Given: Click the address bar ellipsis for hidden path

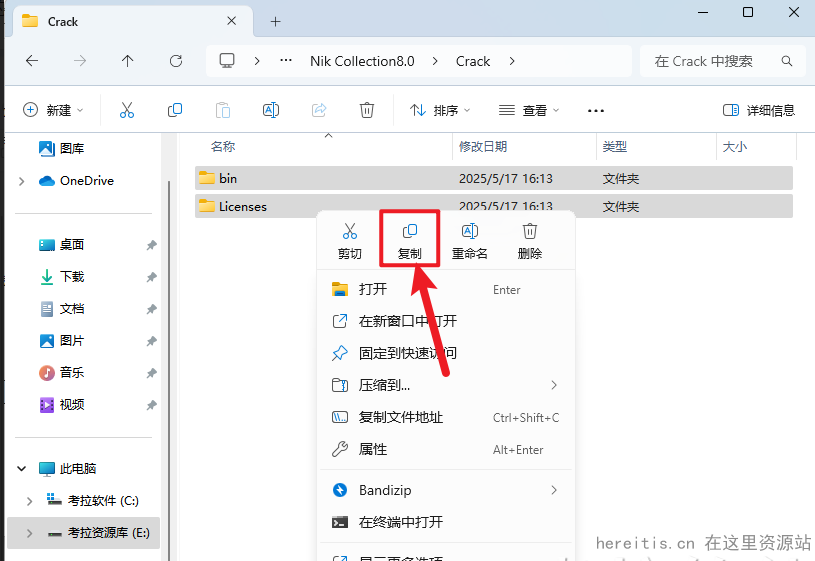Looking at the screenshot, I should (286, 60).
